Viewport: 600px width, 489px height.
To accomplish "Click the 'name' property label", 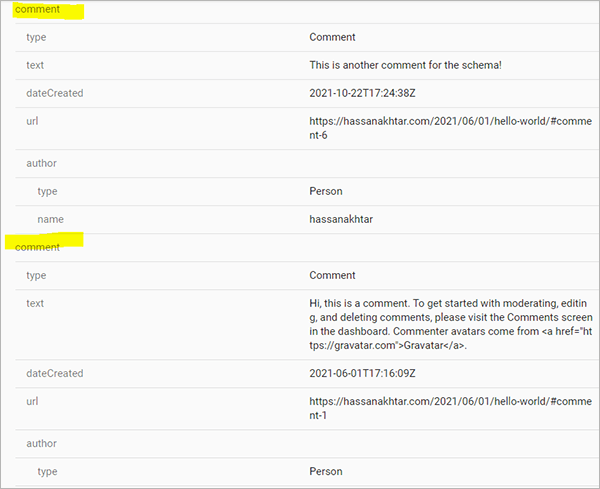I will click(51, 218).
